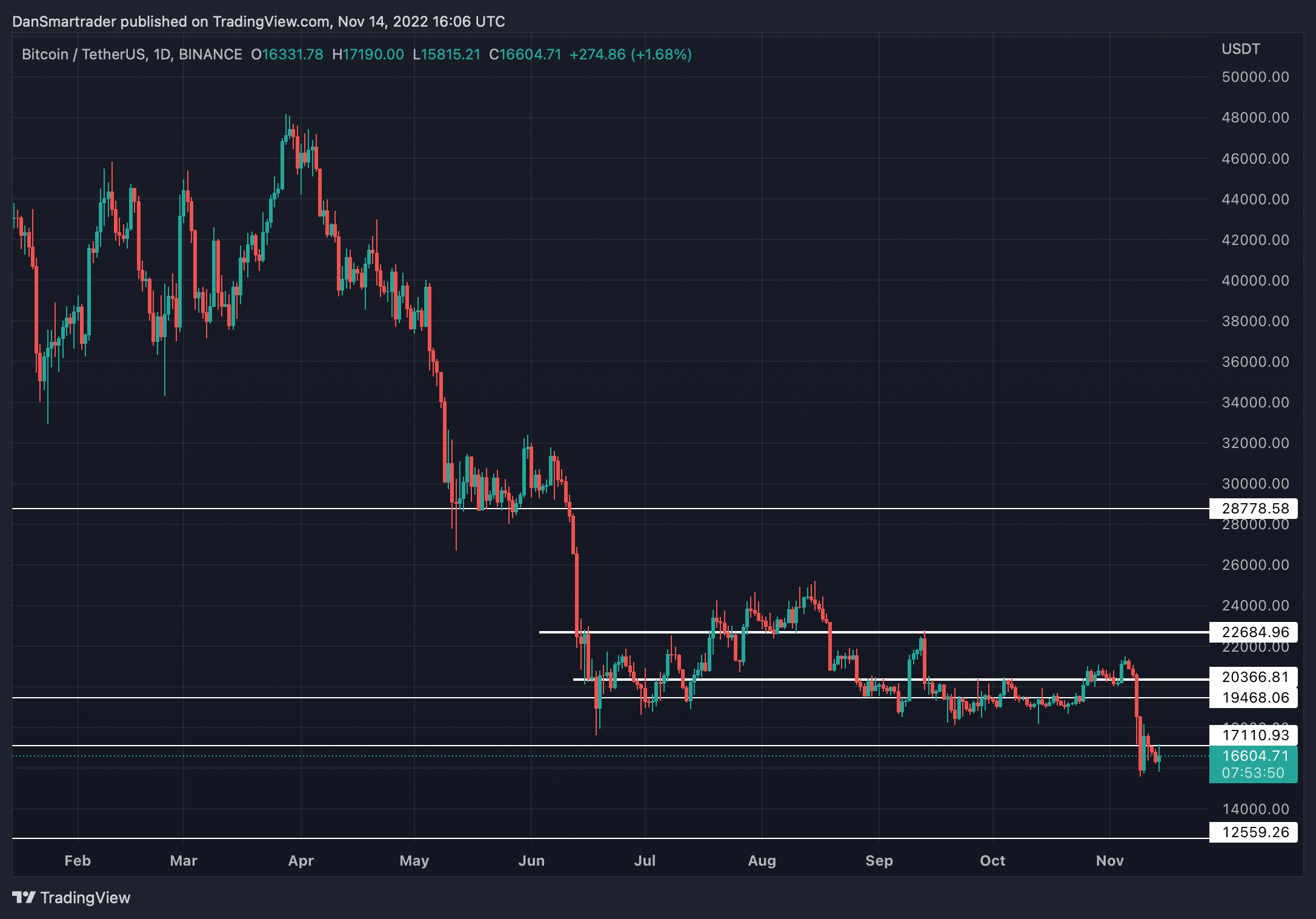
Task: Click the TradingView logo icon
Action: [x=24, y=897]
